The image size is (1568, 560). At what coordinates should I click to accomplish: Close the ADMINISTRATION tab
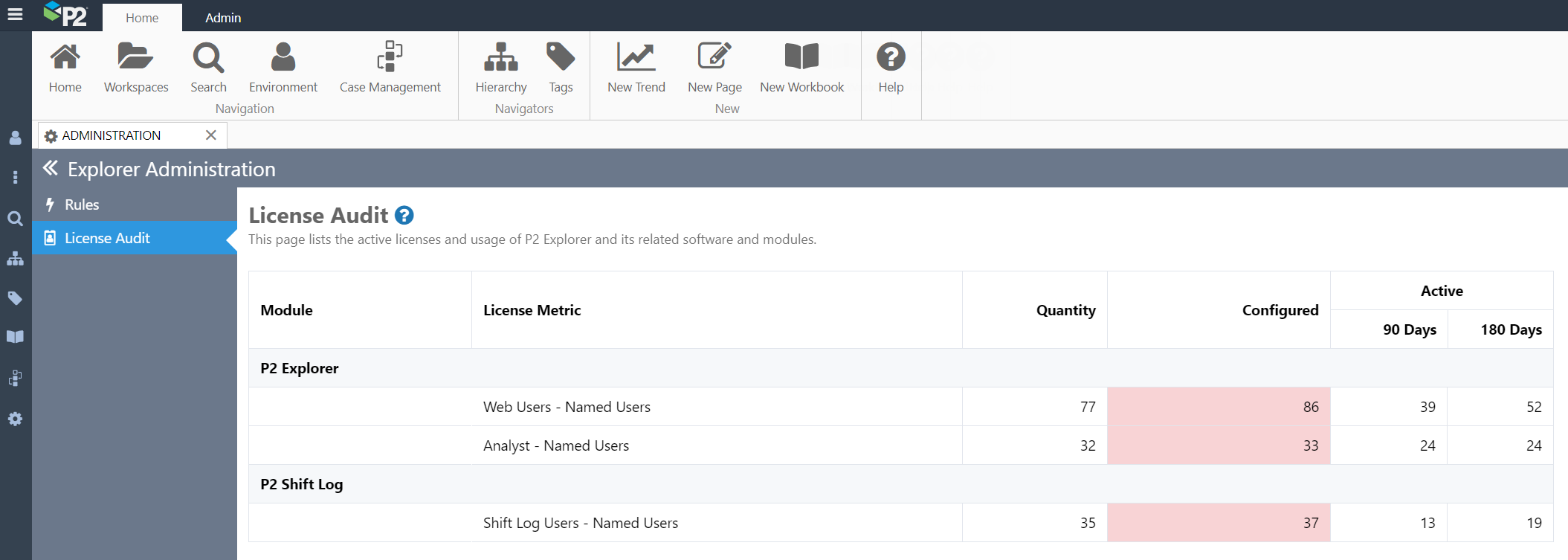pyautogui.click(x=211, y=135)
